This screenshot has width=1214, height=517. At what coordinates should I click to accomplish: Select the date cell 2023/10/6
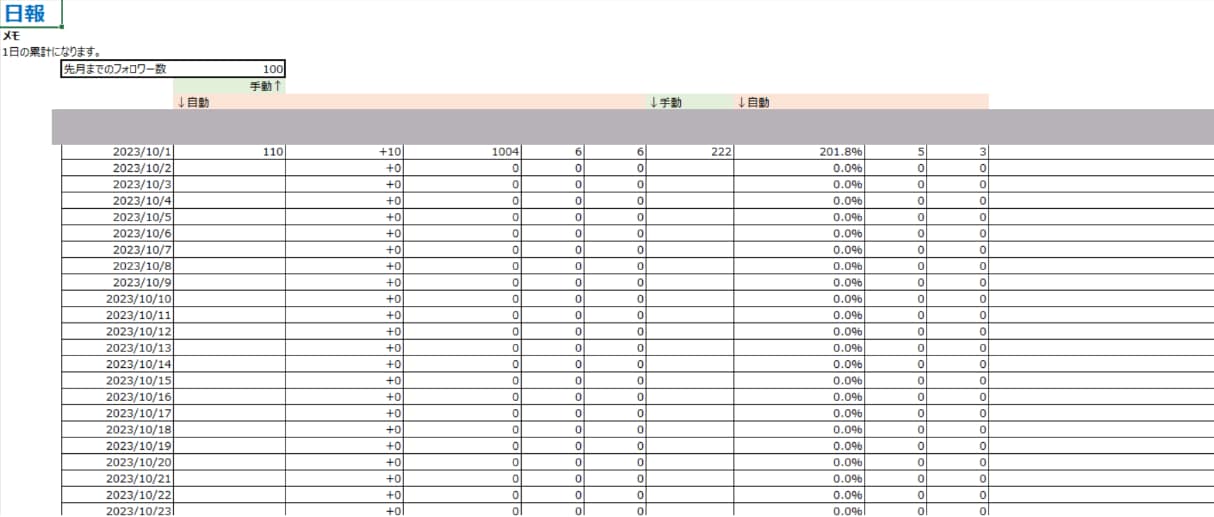tap(118, 233)
